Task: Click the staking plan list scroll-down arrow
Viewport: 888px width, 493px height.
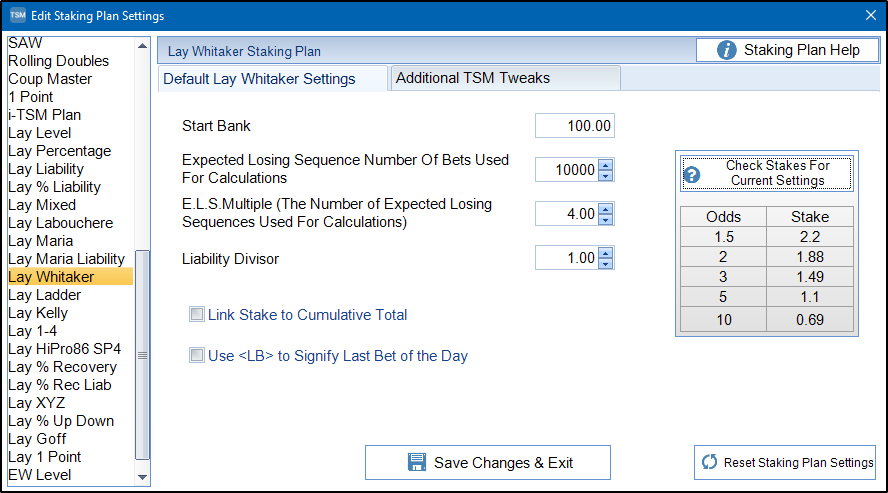Action: (142, 477)
